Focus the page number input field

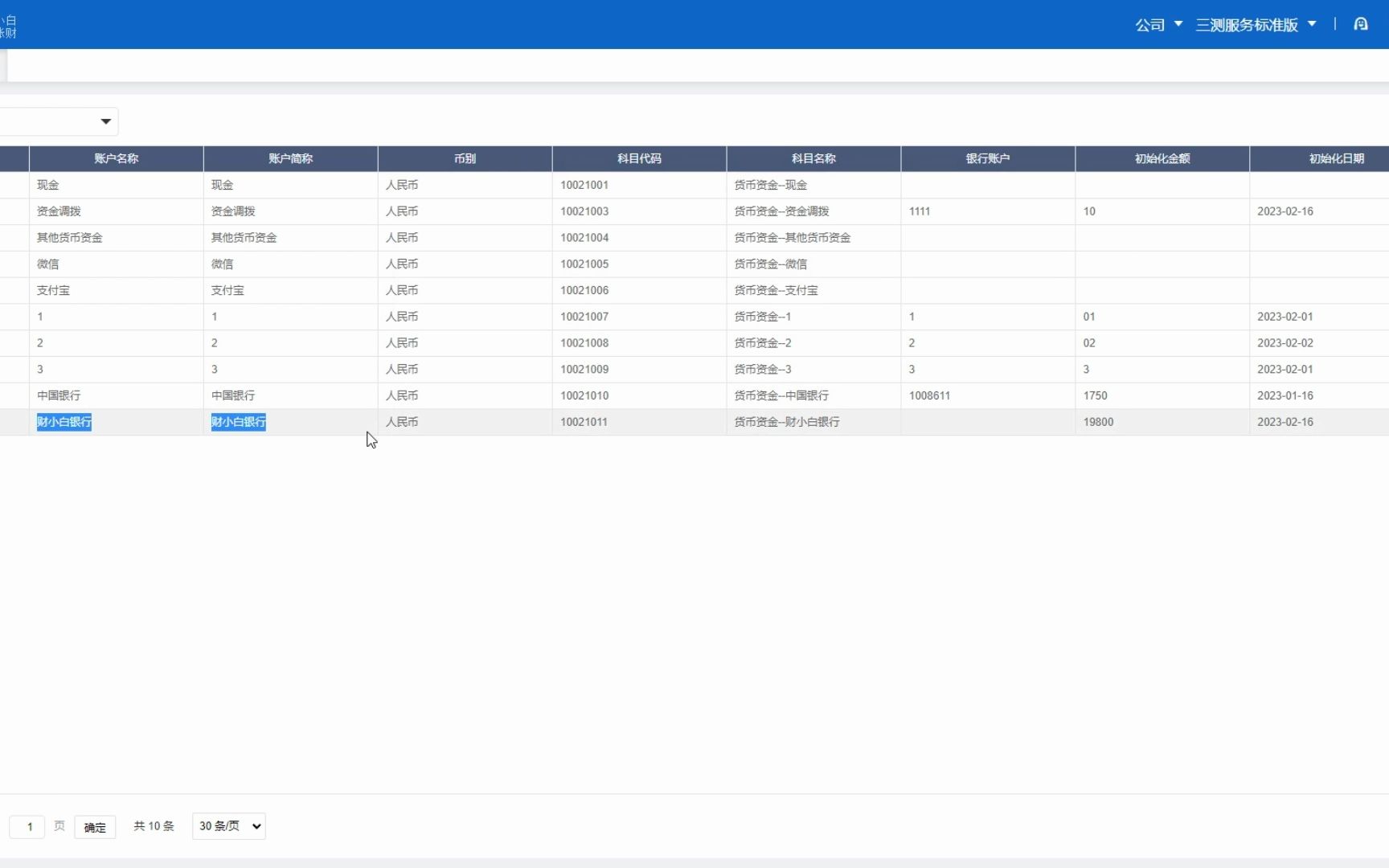point(27,826)
